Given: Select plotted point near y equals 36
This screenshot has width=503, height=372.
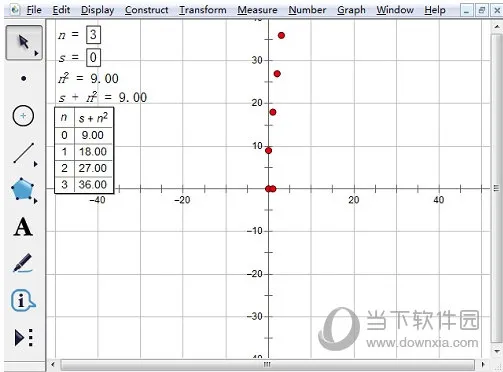Looking at the screenshot, I should [281, 35].
